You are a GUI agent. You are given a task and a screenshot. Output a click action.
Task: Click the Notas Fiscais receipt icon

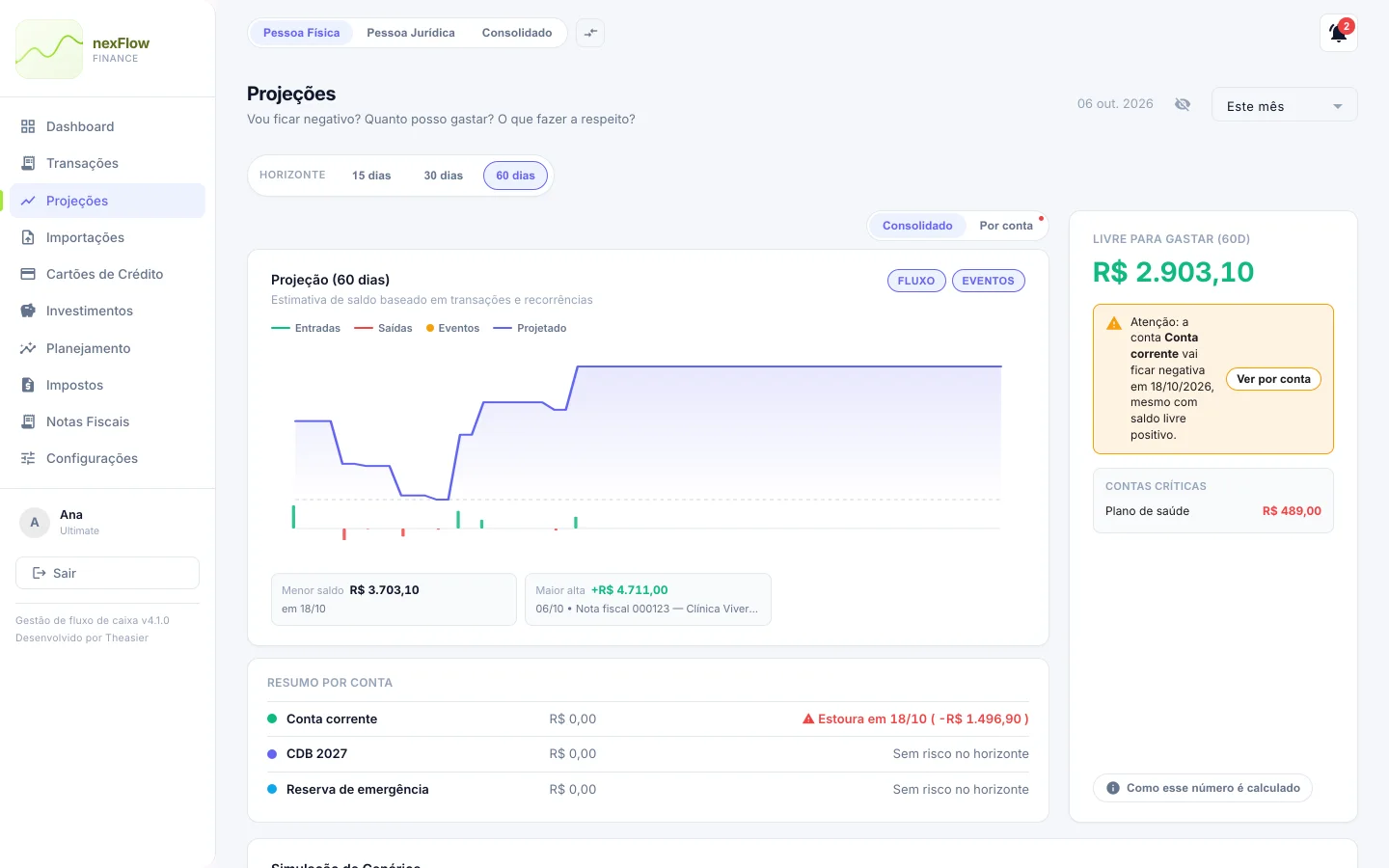(x=28, y=421)
